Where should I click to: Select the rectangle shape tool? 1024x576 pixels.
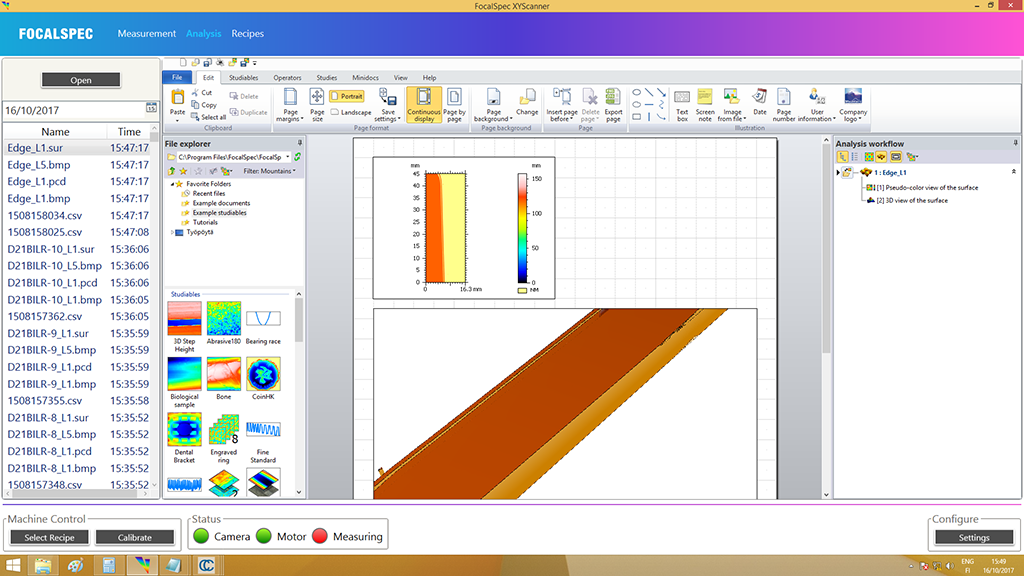coord(637,117)
